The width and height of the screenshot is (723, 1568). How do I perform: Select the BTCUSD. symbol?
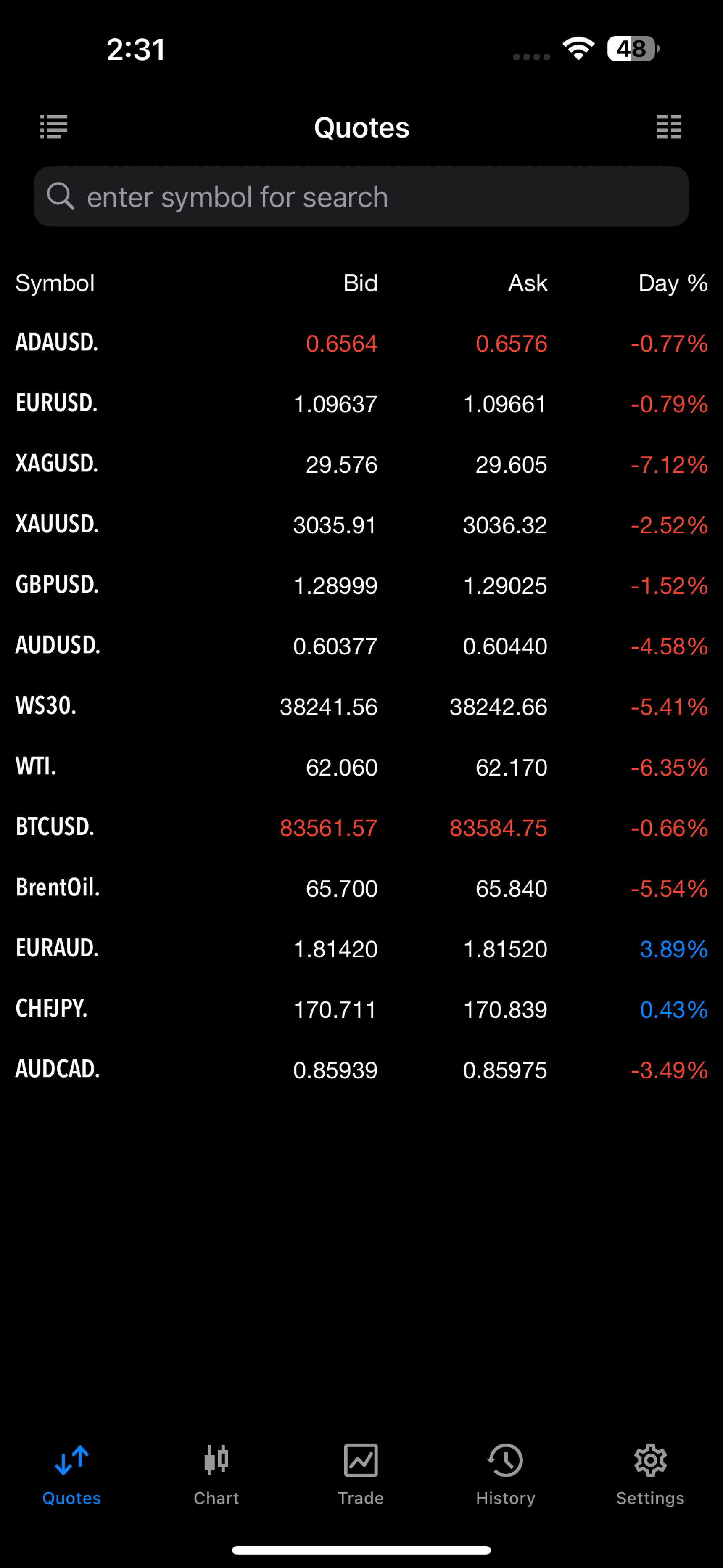point(55,827)
